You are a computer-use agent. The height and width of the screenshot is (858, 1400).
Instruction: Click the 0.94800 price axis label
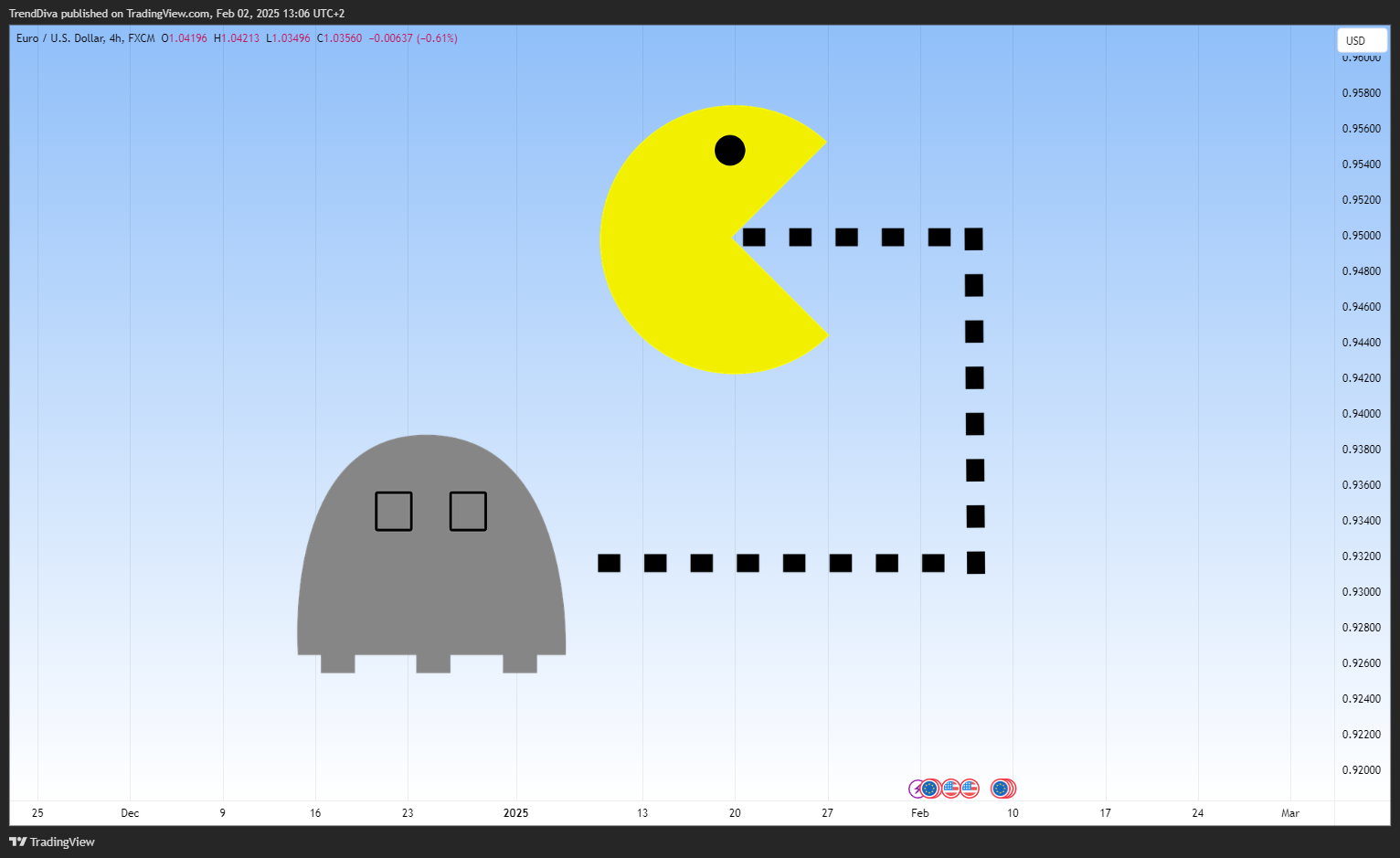click(1362, 271)
